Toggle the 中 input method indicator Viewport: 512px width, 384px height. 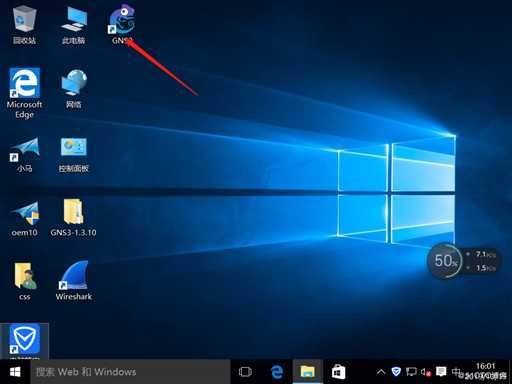455,371
